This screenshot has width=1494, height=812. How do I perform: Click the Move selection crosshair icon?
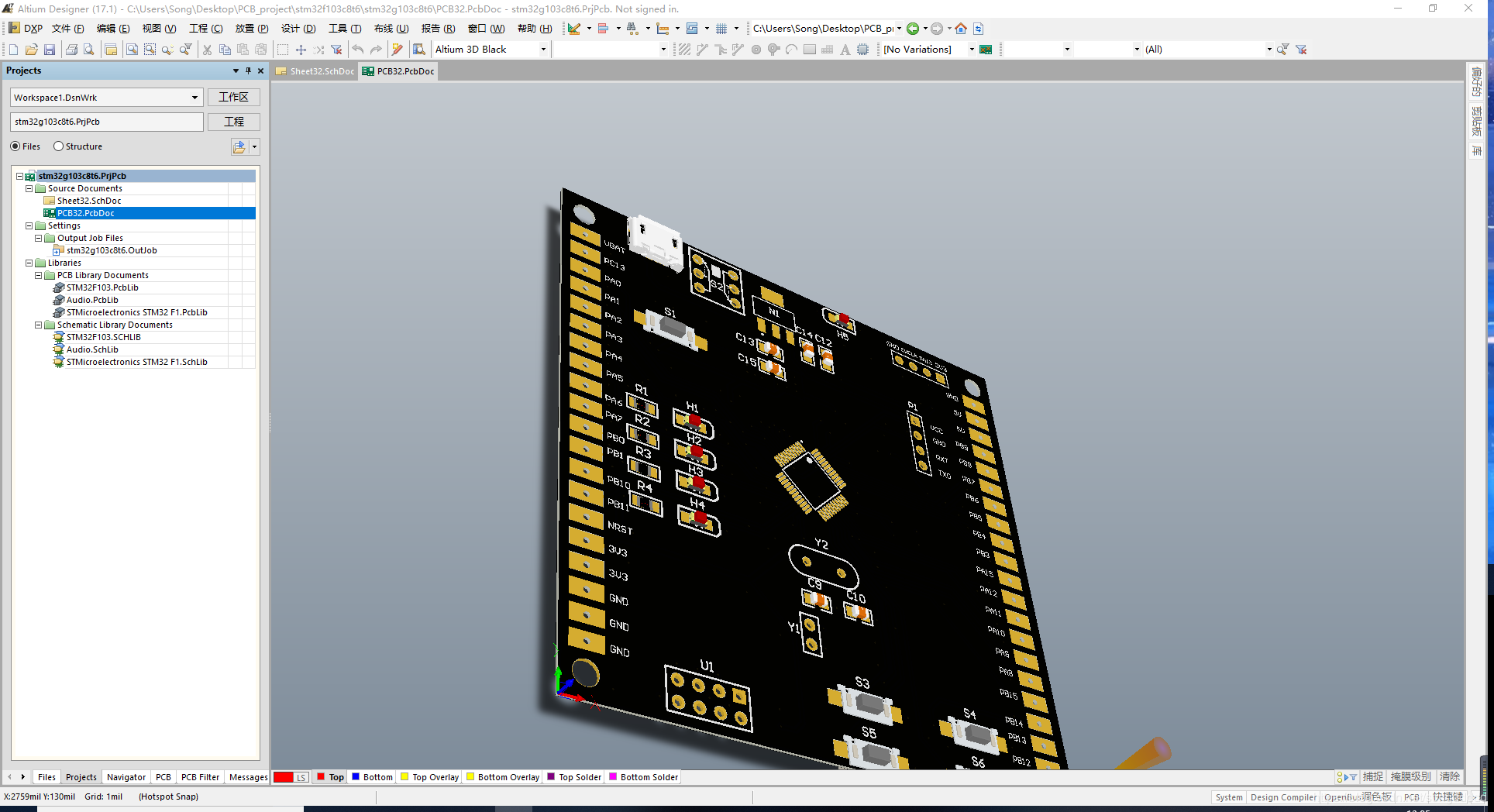pos(301,50)
